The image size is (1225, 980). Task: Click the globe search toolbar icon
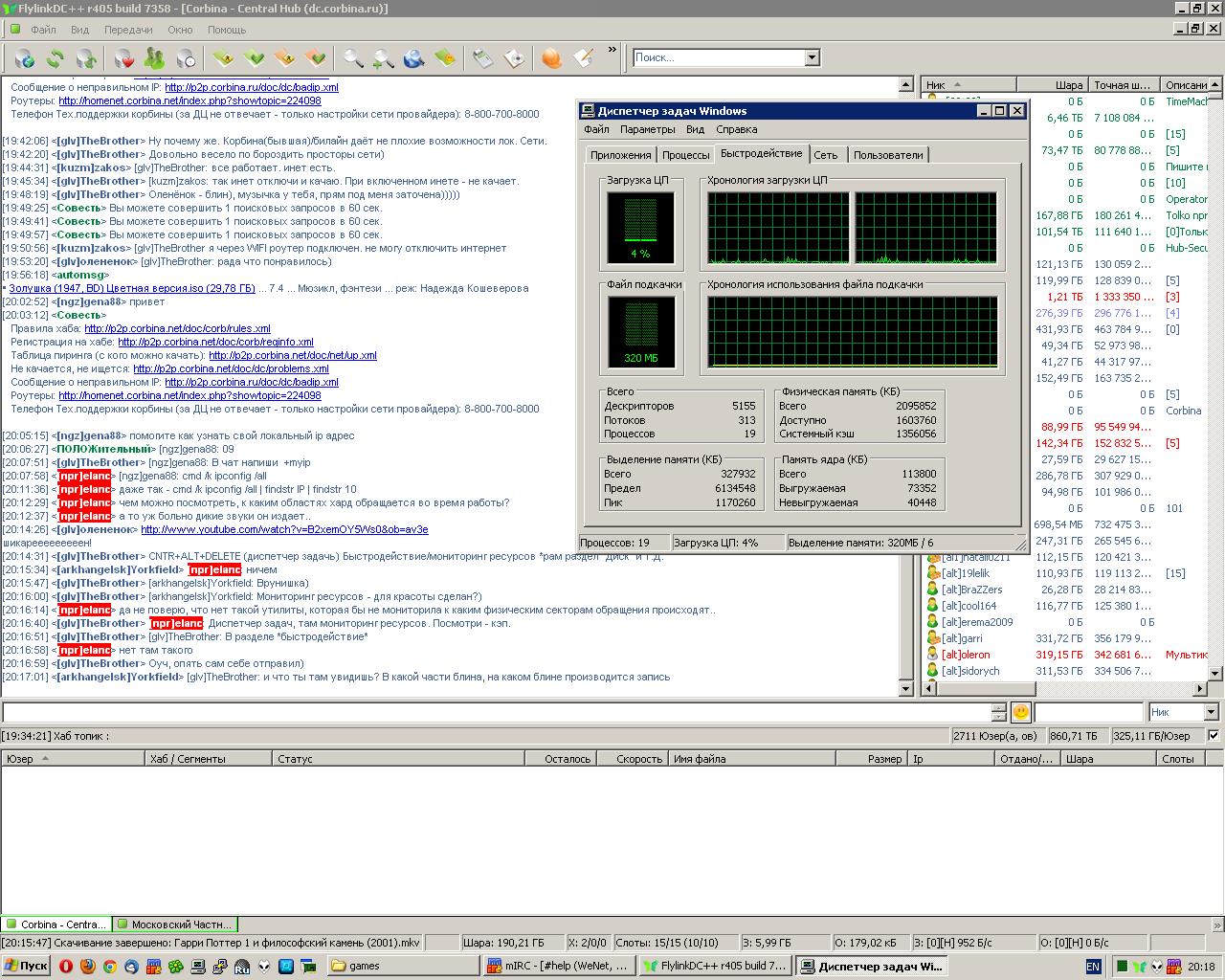pos(413,58)
